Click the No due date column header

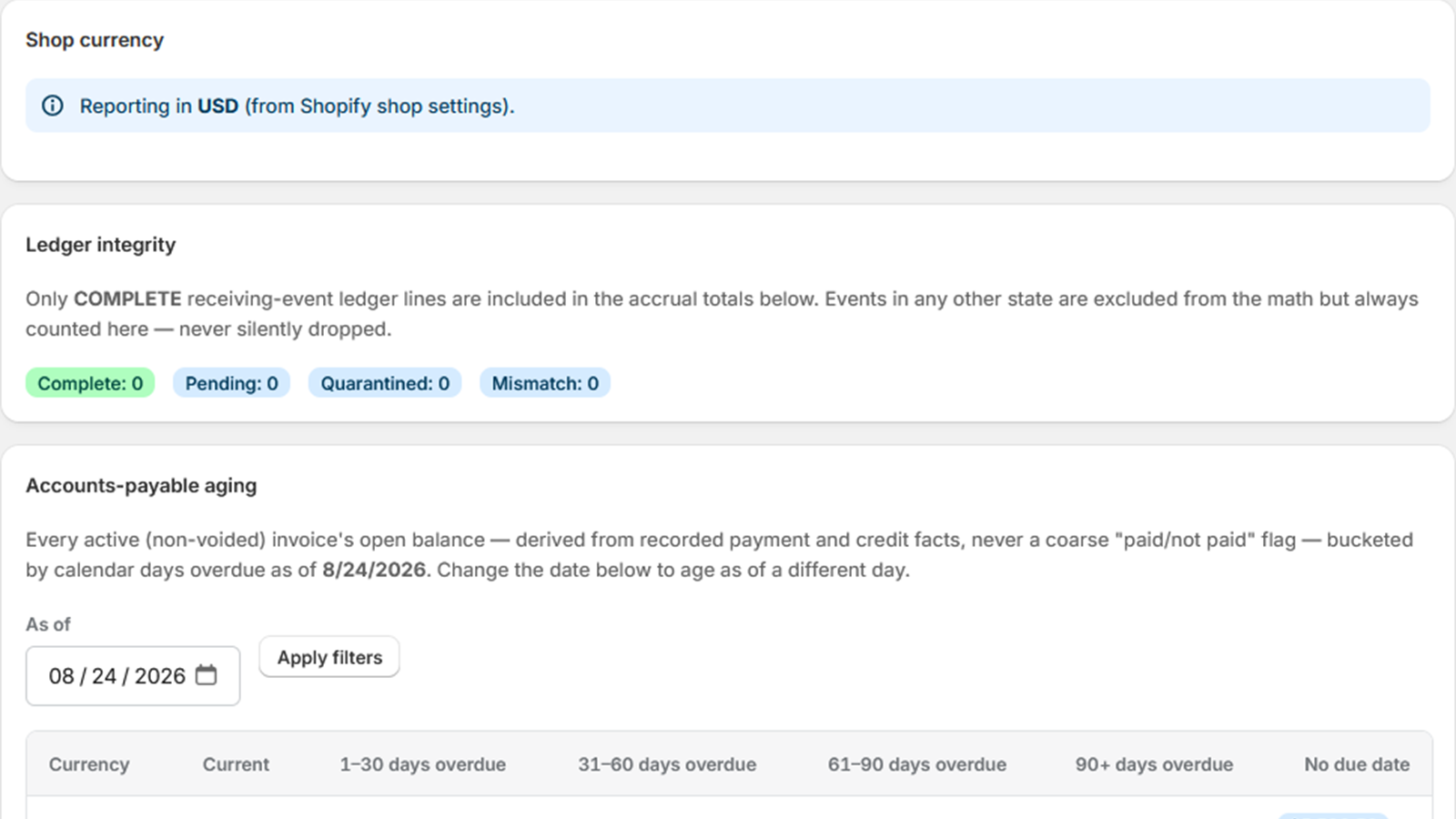tap(1357, 764)
